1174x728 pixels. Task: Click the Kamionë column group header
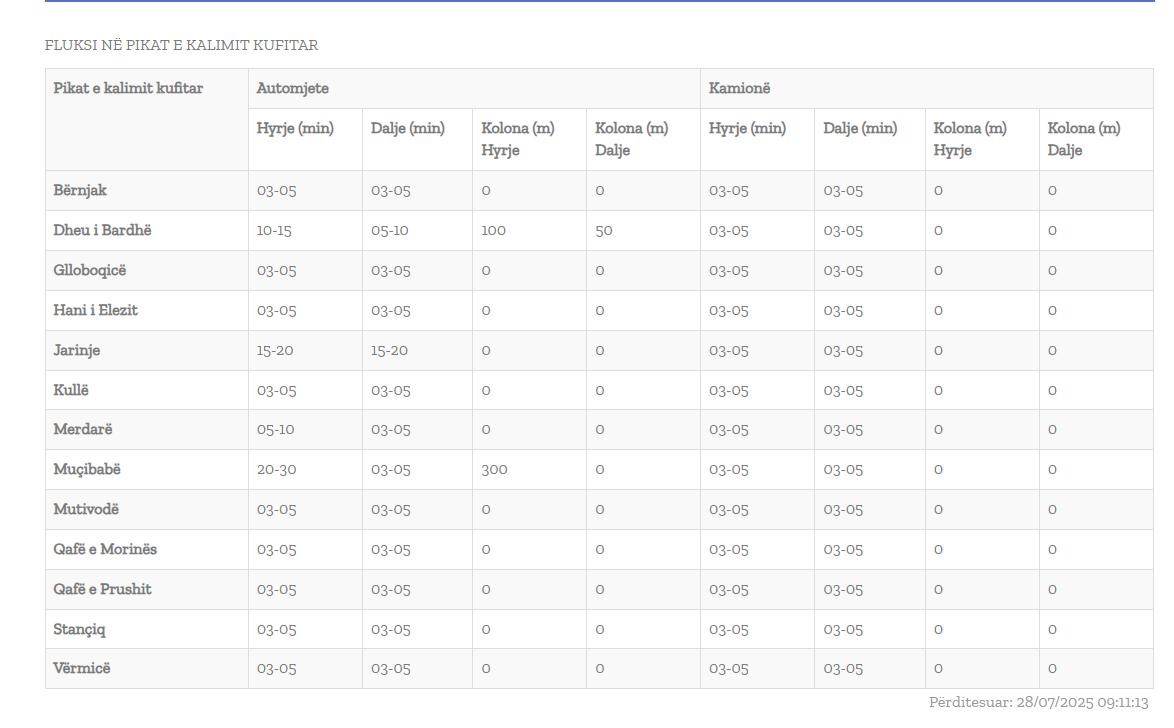(739, 88)
